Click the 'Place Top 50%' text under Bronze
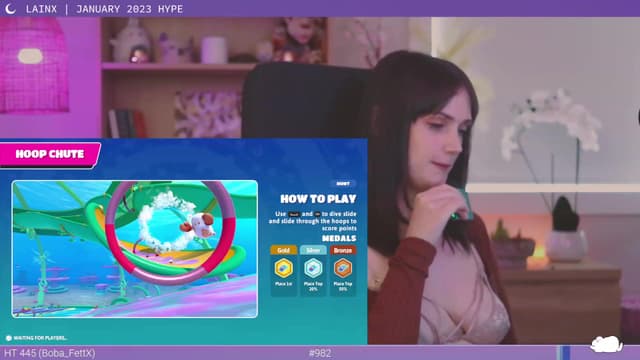The width and height of the screenshot is (640, 360). (343, 286)
